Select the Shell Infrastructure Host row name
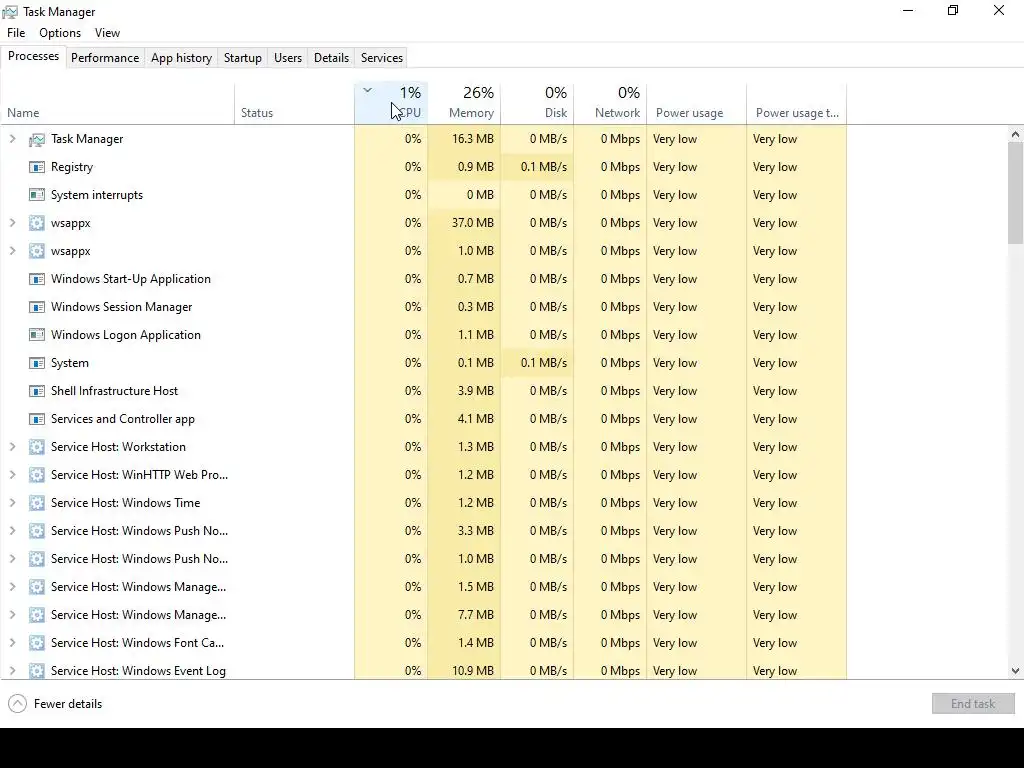This screenshot has height=768, width=1024. coord(114,391)
